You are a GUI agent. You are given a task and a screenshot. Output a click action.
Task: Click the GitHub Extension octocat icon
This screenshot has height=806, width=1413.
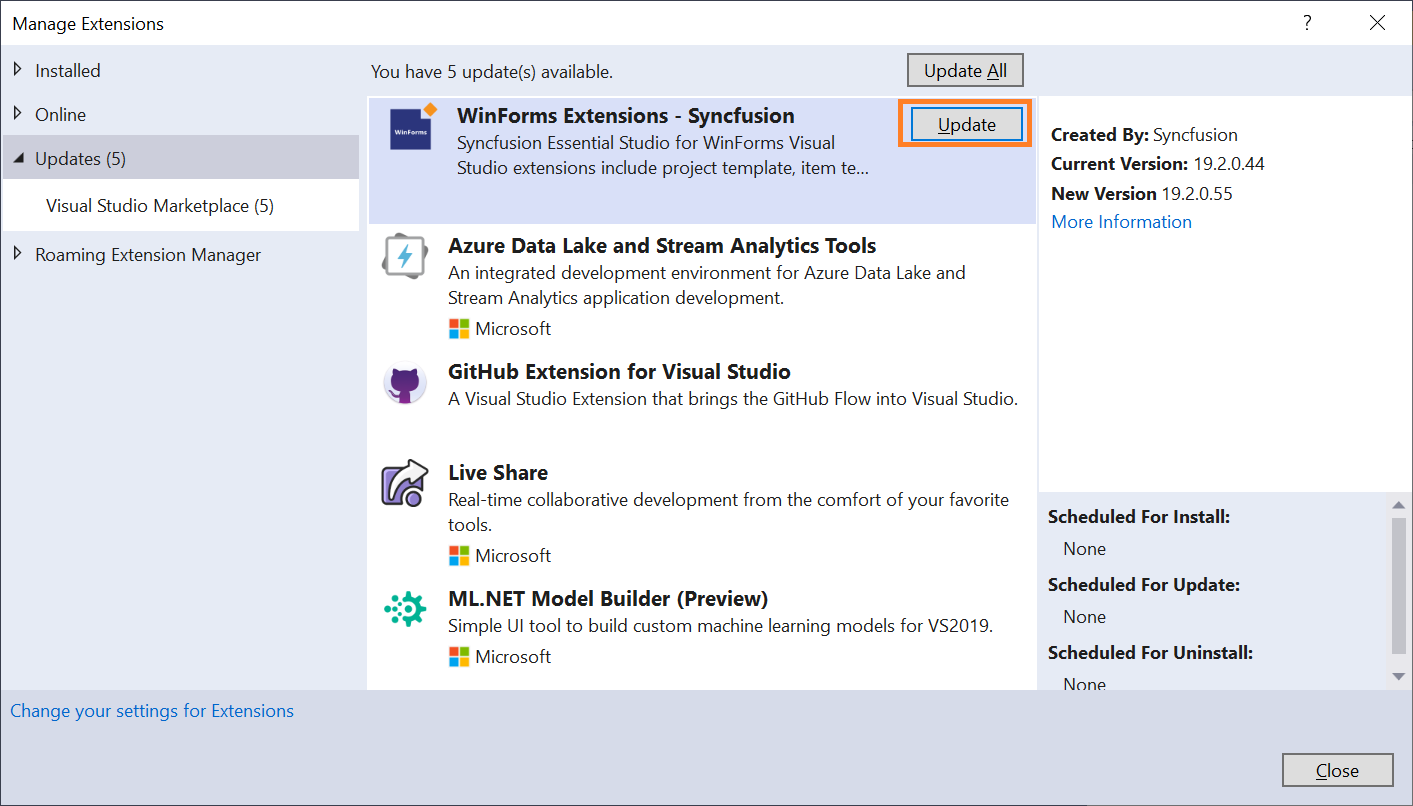(405, 384)
